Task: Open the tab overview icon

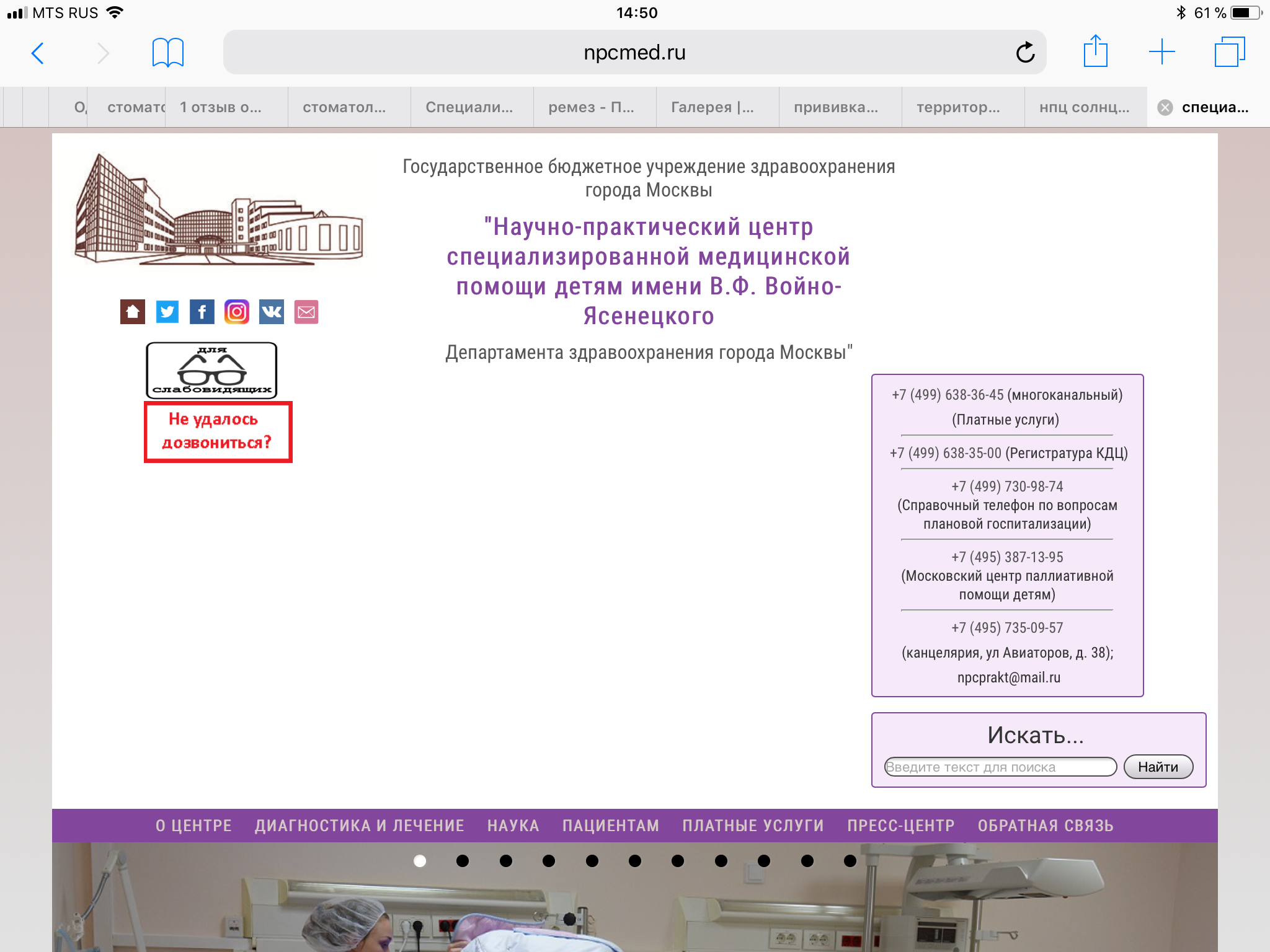Action: click(1229, 51)
